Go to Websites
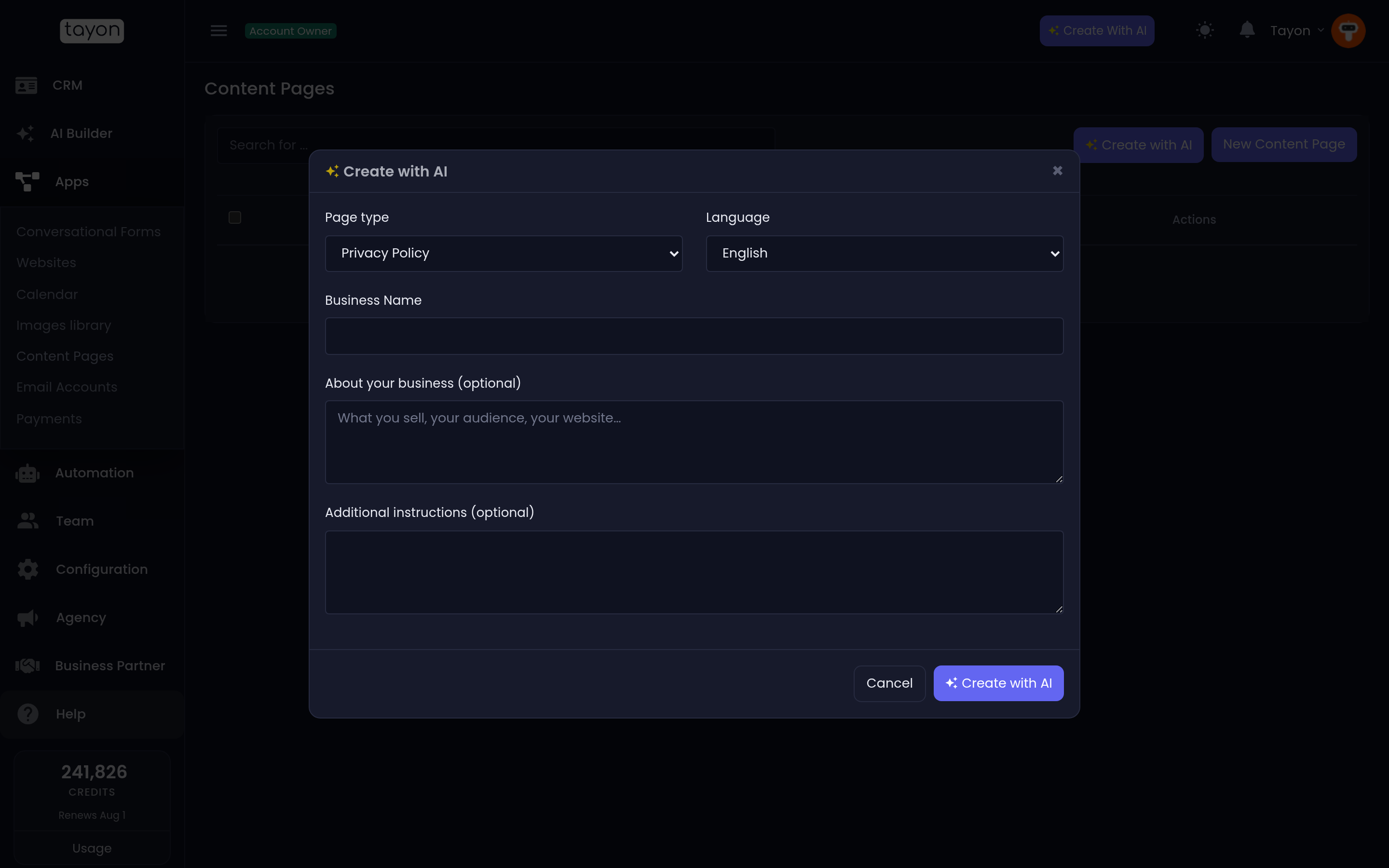 [x=46, y=263]
